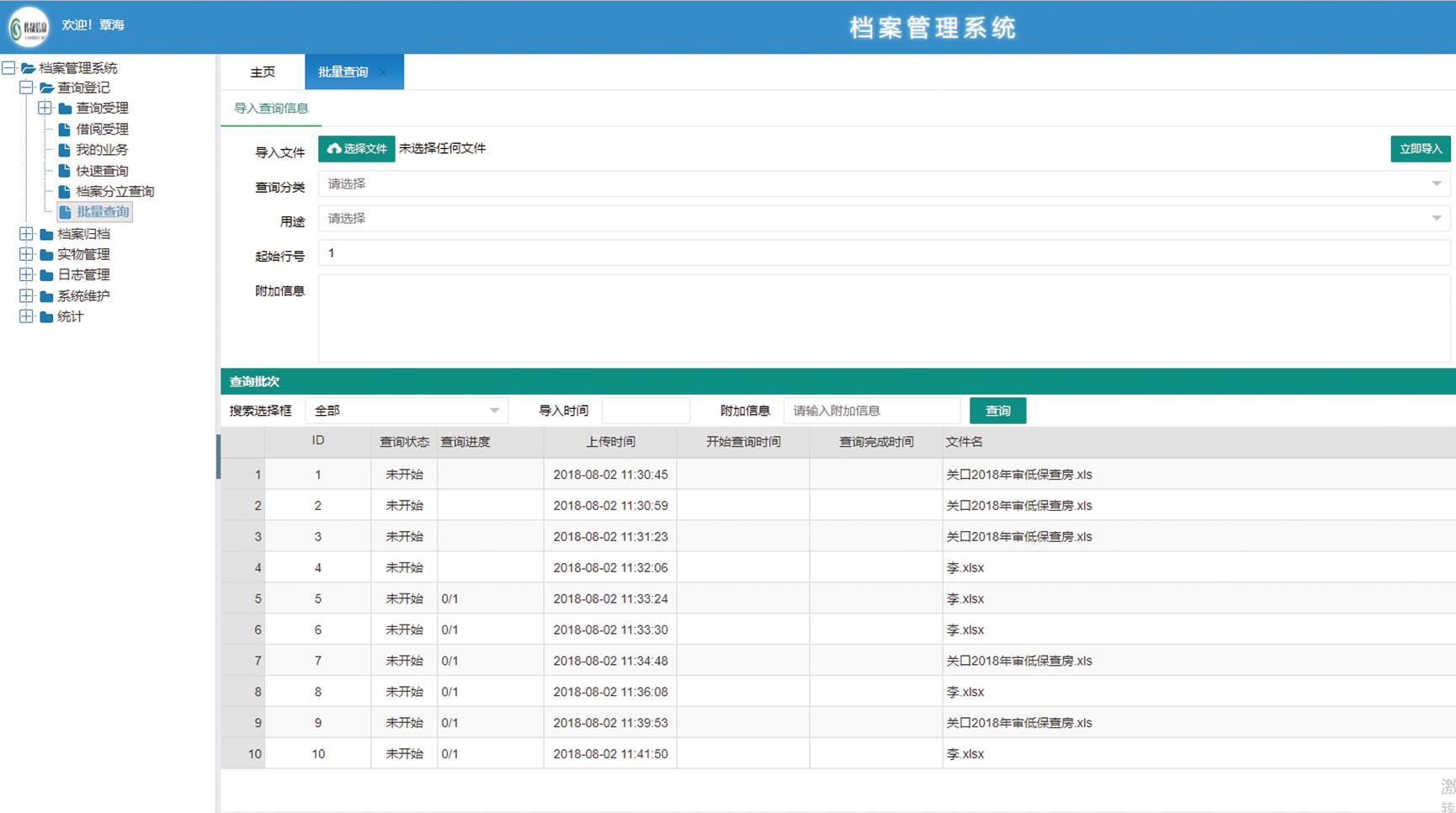Click the 请输入附加信息 search field
This screenshot has height=813, width=1456.
coord(872,411)
